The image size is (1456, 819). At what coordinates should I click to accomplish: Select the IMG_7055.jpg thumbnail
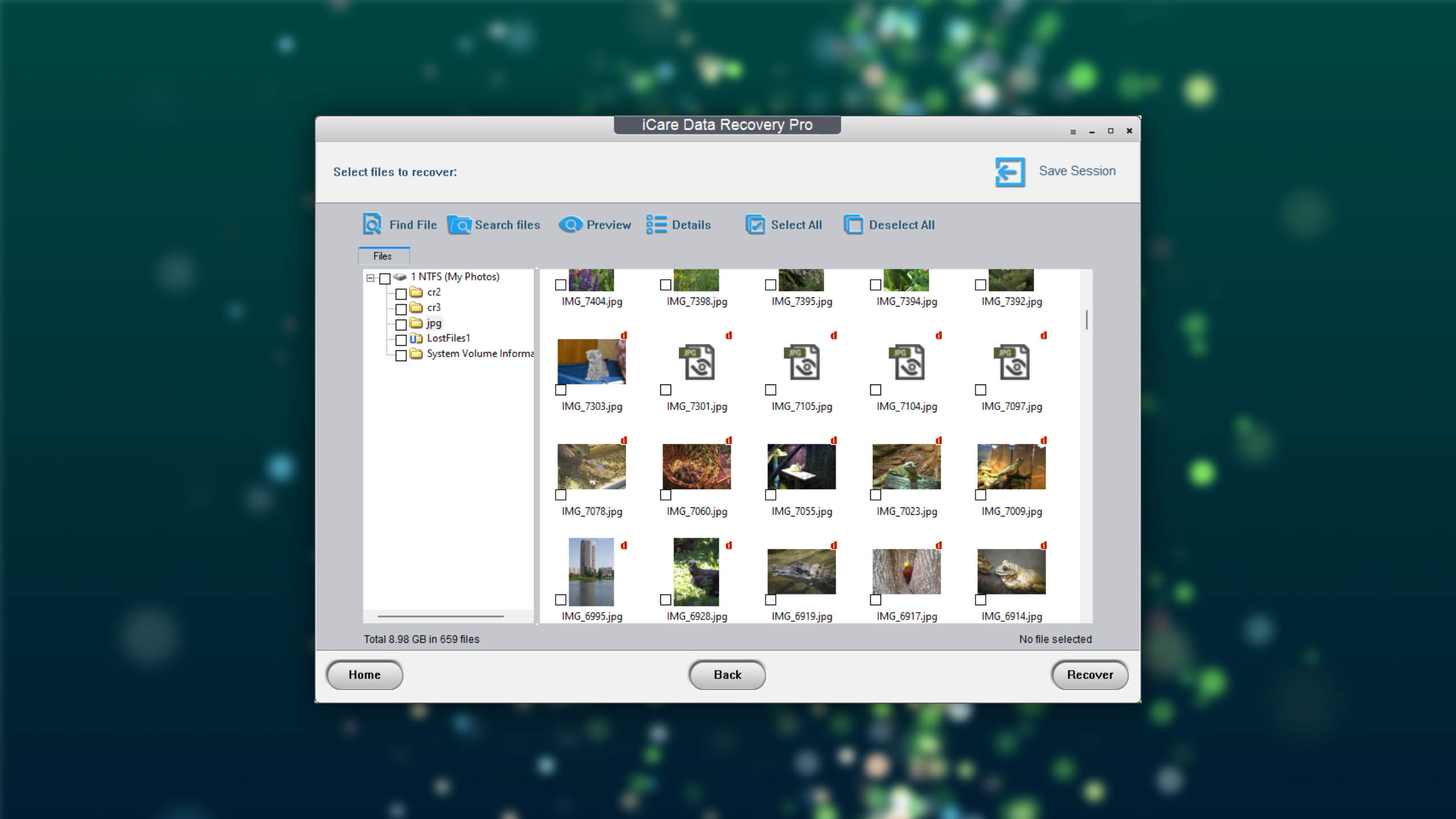[x=801, y=466]
